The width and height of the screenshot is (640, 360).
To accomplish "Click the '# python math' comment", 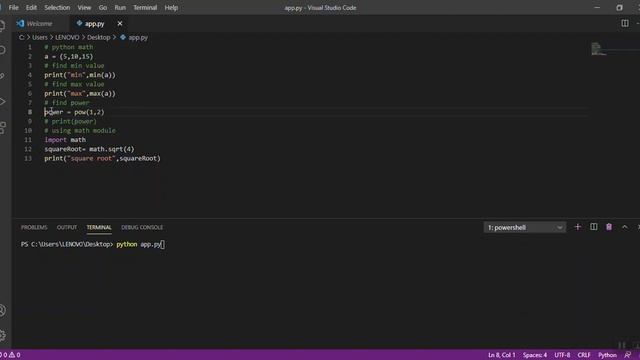I will (69, 47).
